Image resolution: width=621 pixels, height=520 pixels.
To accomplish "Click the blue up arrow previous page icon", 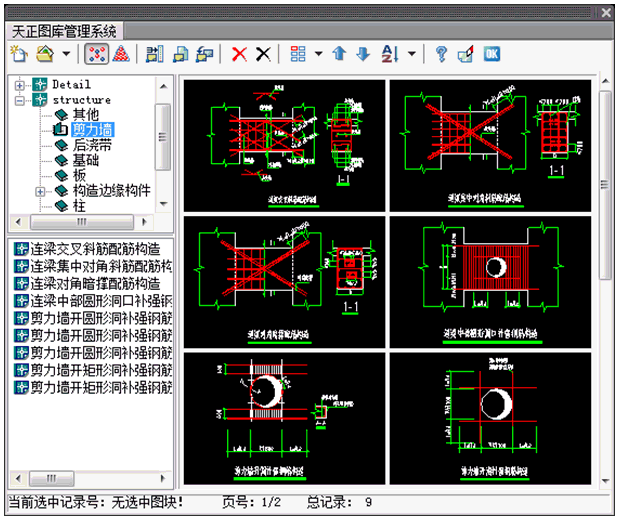I will tap(339, 53).
